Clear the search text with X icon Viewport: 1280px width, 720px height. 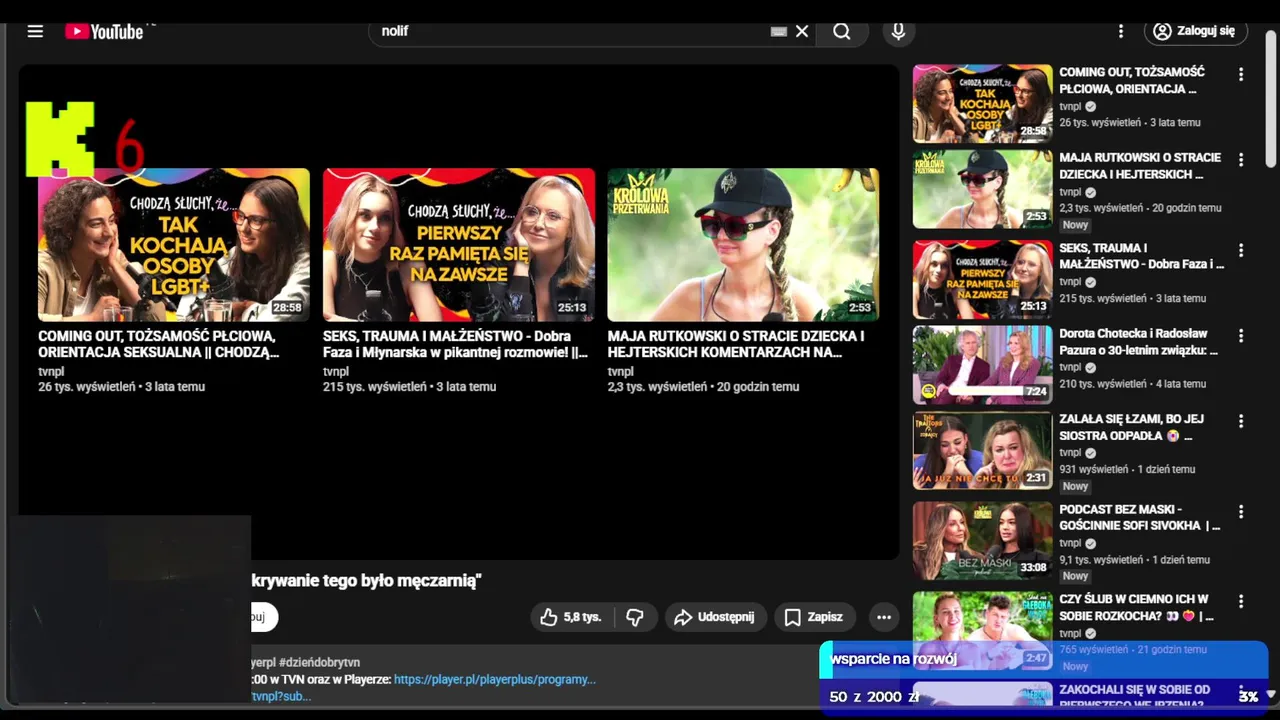coord(802,31)
